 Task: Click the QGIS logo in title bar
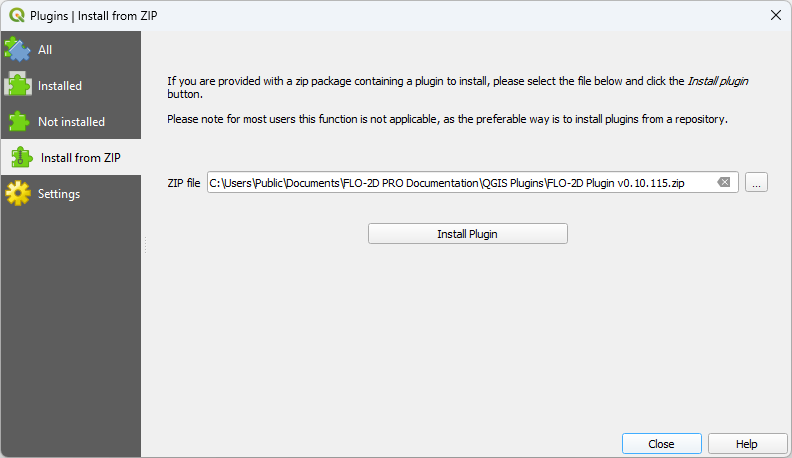coord(16,15)
